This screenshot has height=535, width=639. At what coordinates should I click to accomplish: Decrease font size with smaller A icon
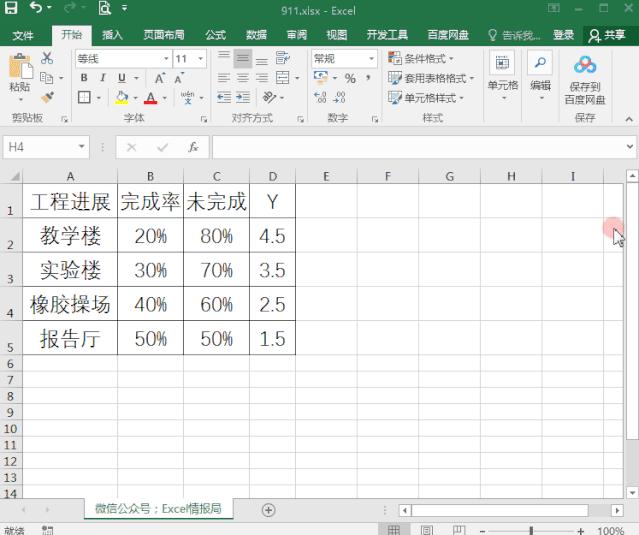click(179, 78)
